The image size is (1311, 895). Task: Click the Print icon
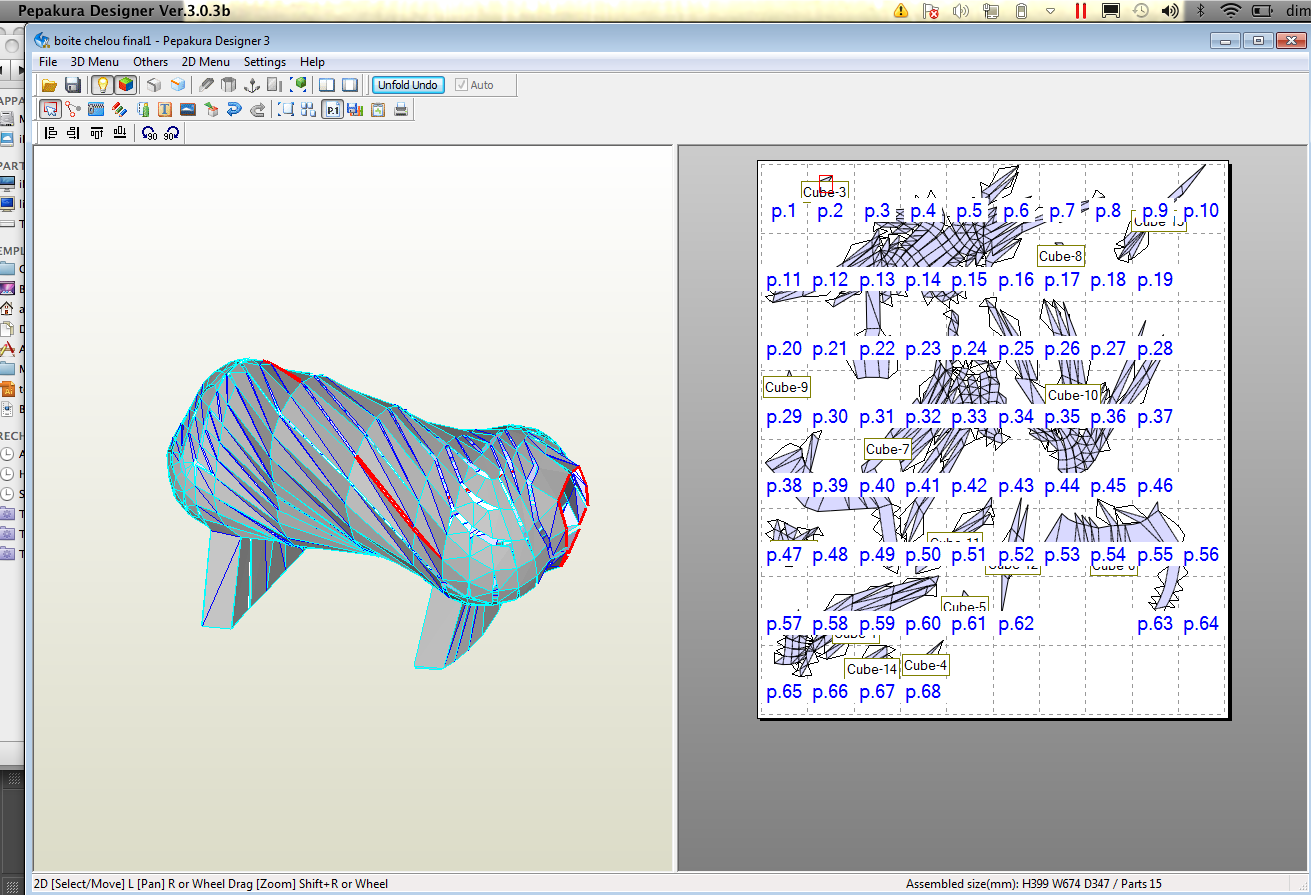coord(401,109)
